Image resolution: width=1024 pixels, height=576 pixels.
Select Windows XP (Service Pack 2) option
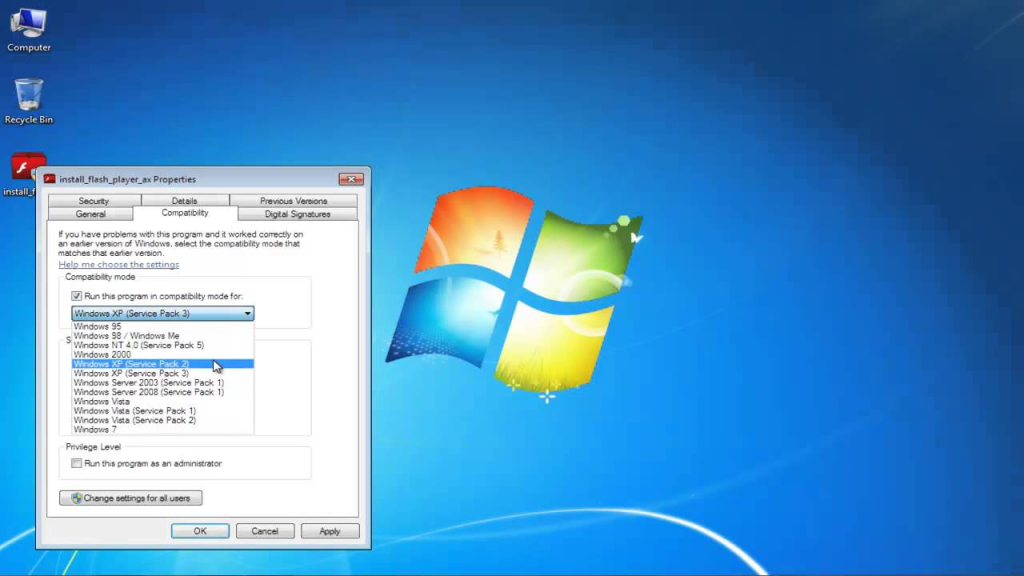click(x=163, y=364)
